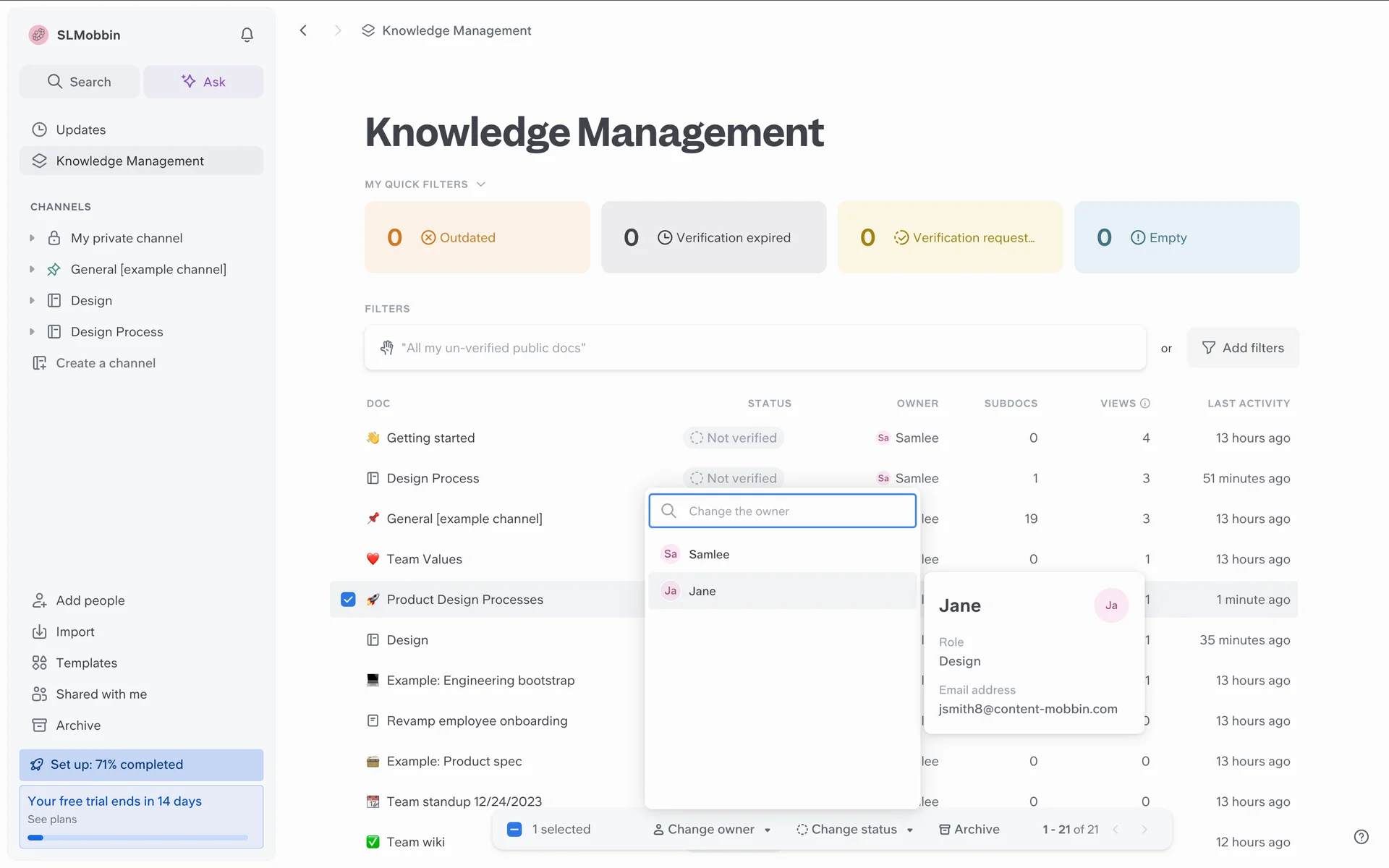Open the help question mark icon

coord(1361,836)
